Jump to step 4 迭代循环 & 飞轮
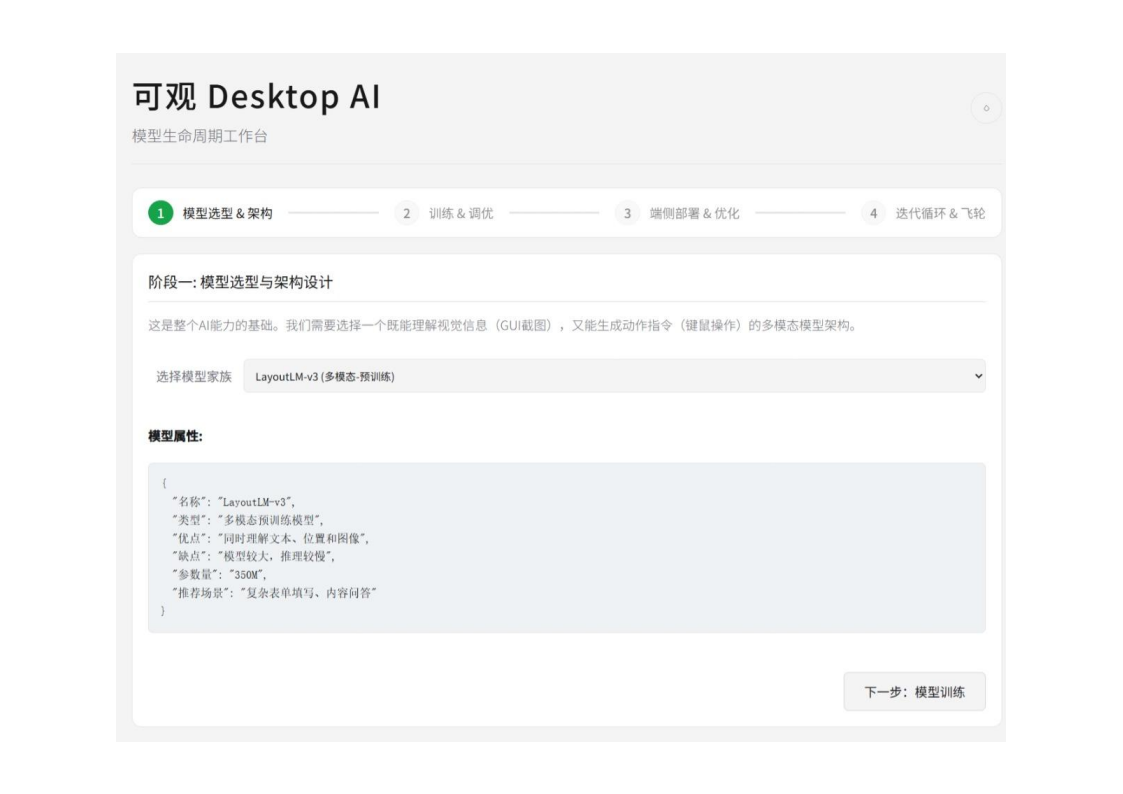This screenshot has height=794, width=1123. pos(923,213)
